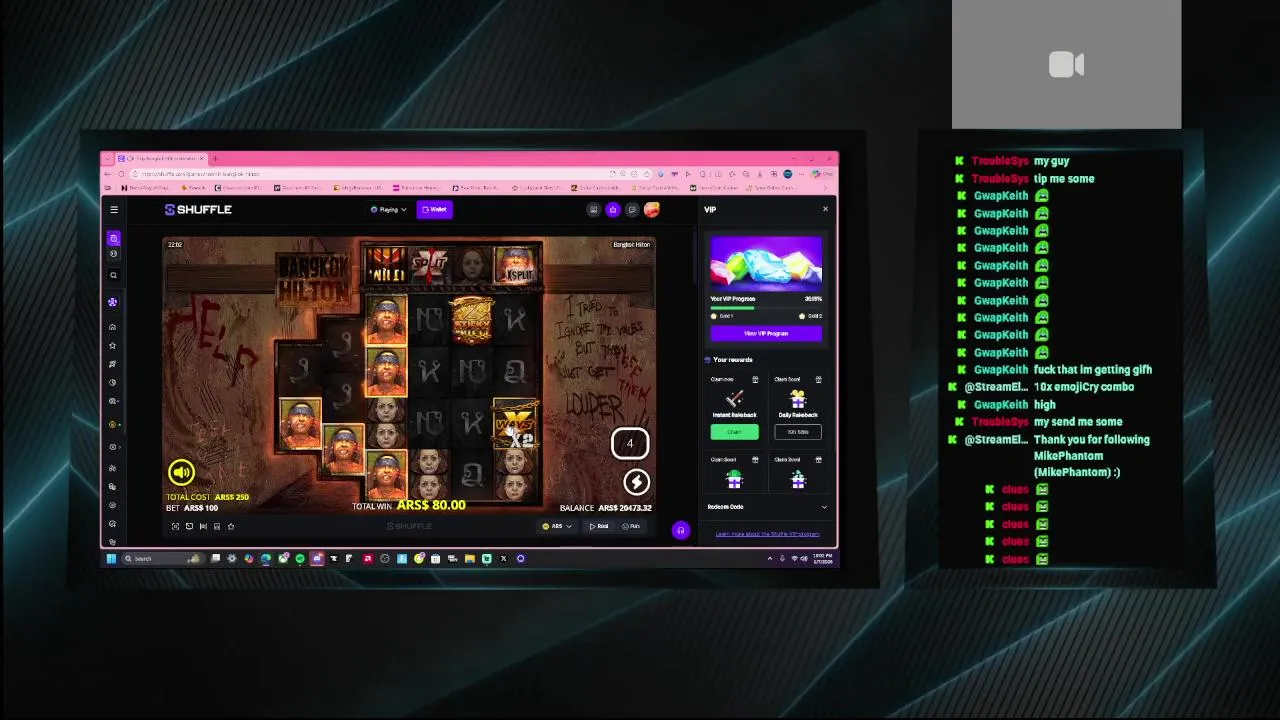Select the Bangkok Hilton browser tab
Screen dimensions: 1280x720
(x=160, y=159)
